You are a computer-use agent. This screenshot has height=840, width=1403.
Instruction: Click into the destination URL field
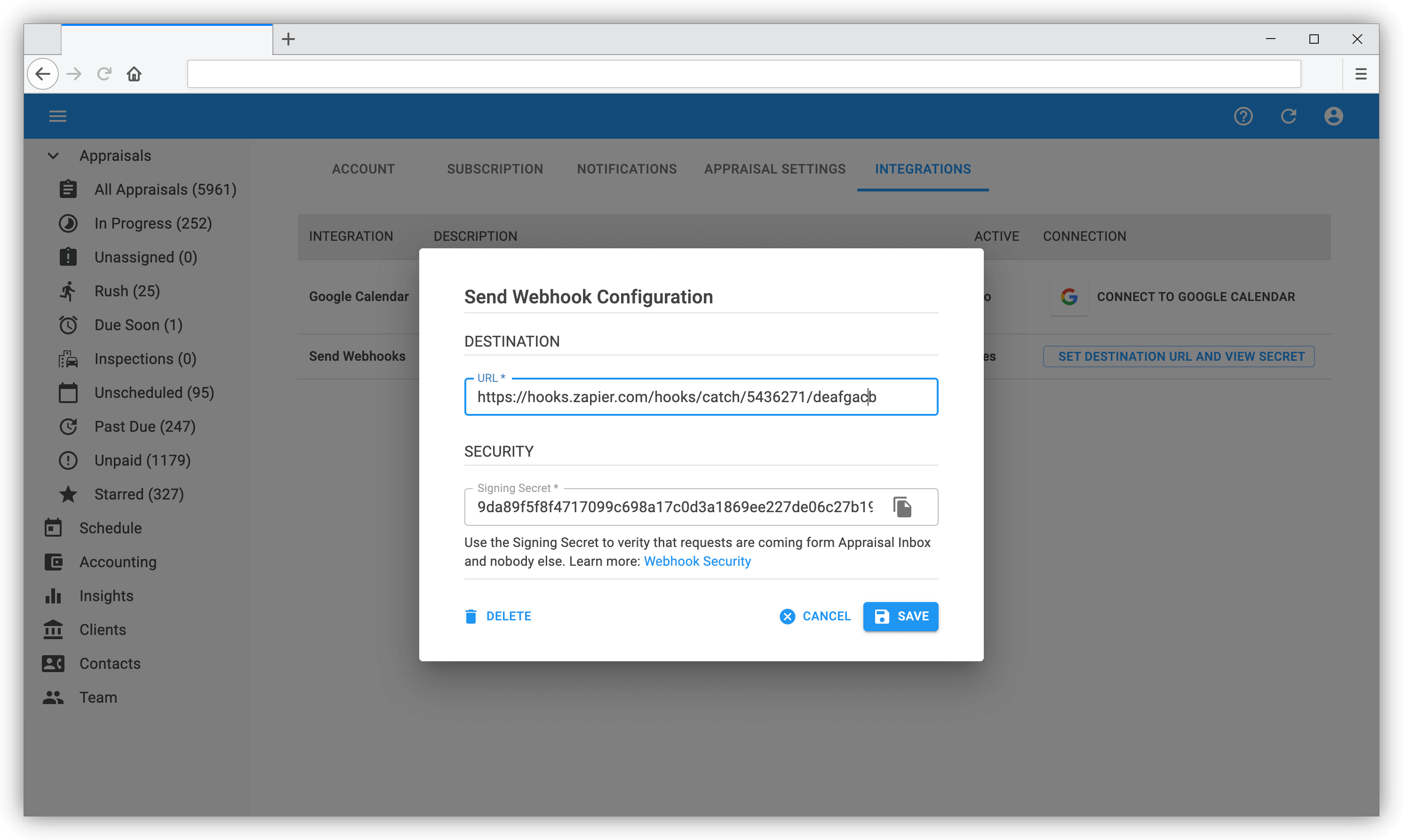coord(701,397)
